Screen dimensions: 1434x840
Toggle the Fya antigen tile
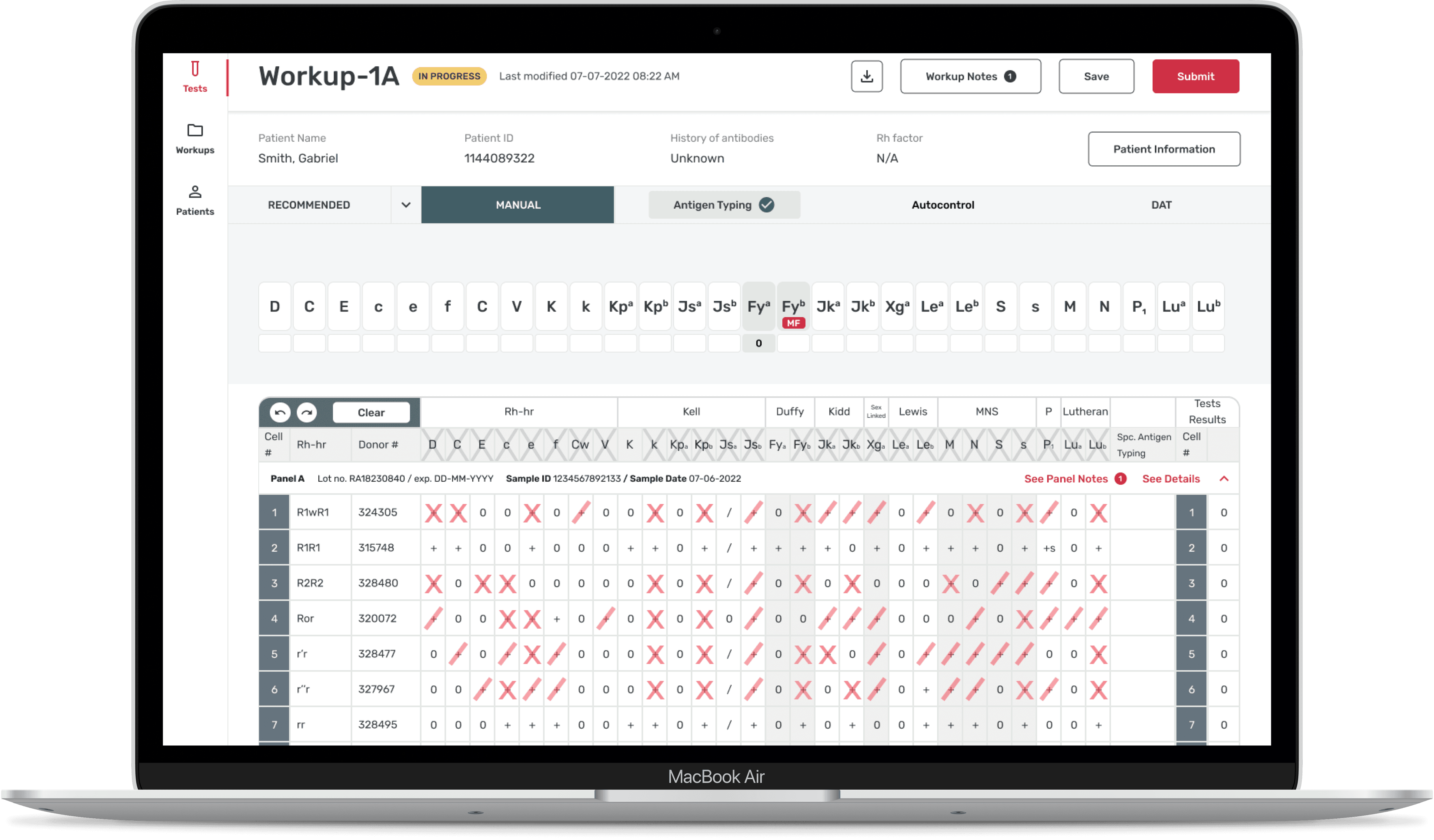(758, 307)
